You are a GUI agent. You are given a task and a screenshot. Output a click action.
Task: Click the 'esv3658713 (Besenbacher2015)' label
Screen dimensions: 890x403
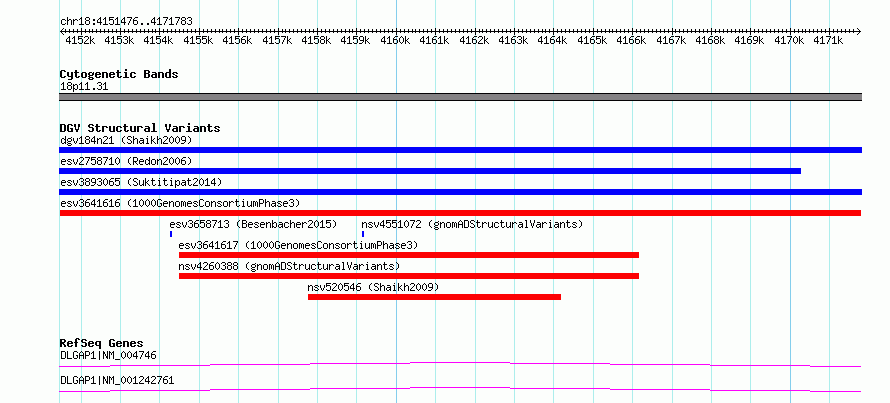(x=253, y=224)
